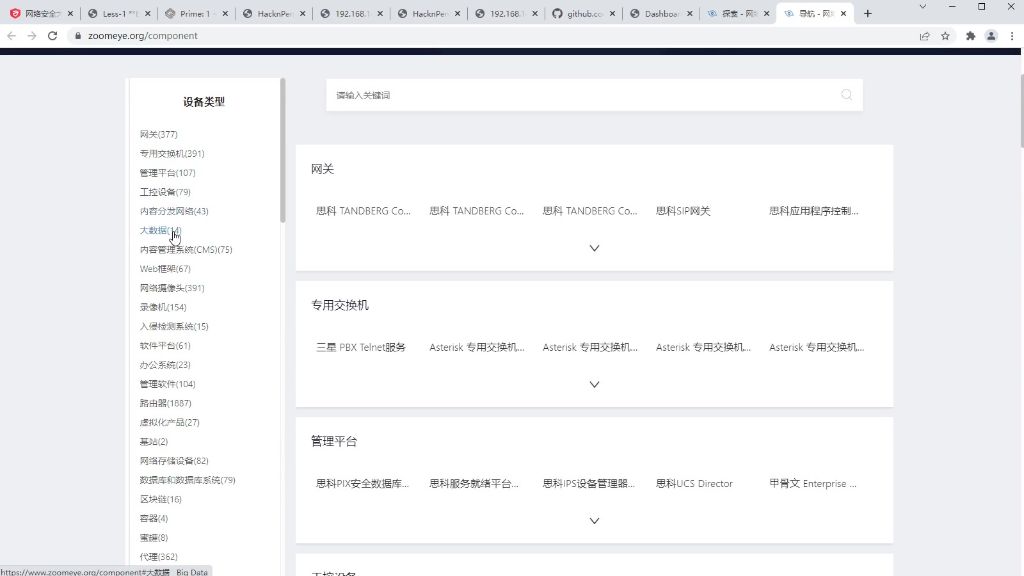
Task: Select 网络存储设备(82) in sidebar
Action: (x=174, y=461)
